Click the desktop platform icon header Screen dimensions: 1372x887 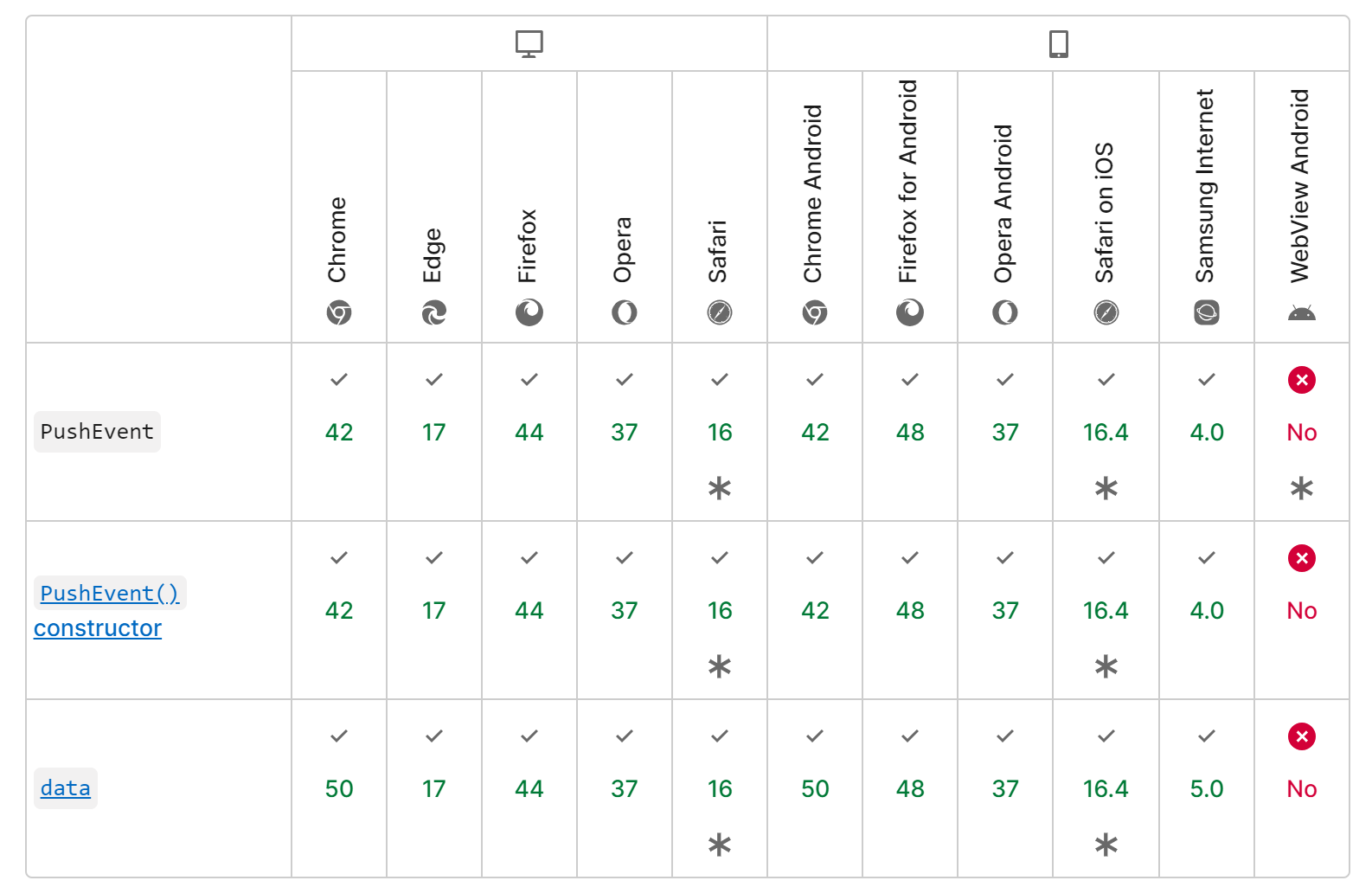pos(529,43)
